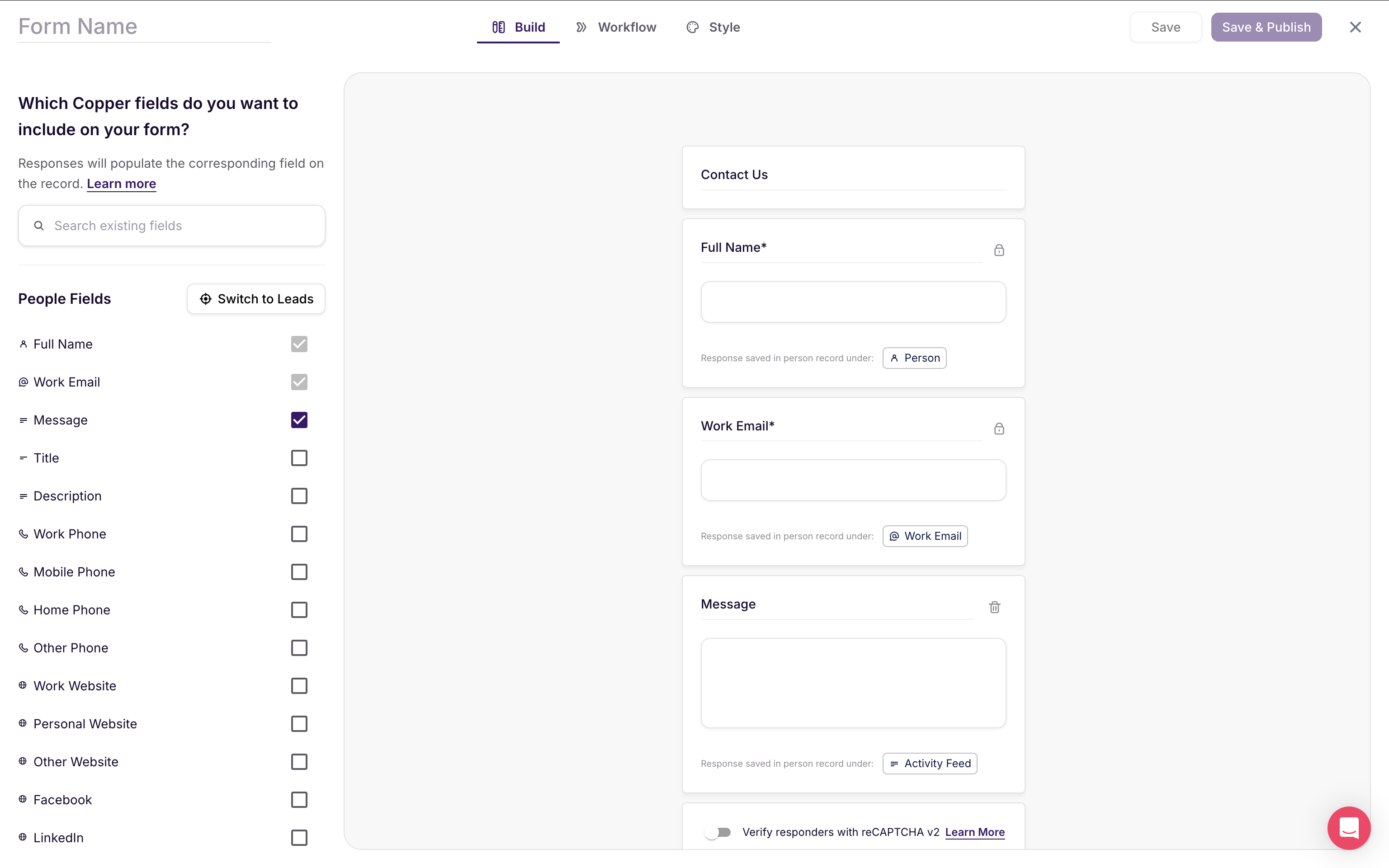Image resolution: width=1389 pixels, height=868 pixels.
Task: Edit the Message field label
Action: tap(837, 604)
